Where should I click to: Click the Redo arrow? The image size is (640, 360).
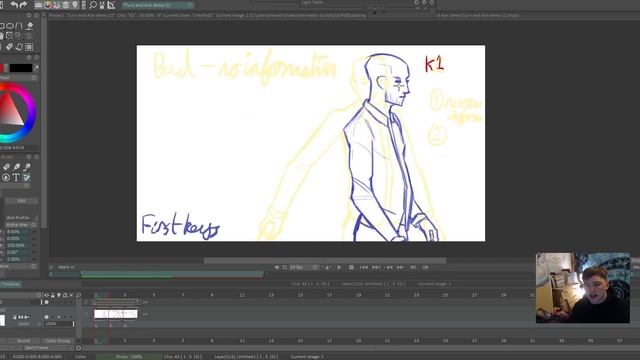tap(24, 5)
